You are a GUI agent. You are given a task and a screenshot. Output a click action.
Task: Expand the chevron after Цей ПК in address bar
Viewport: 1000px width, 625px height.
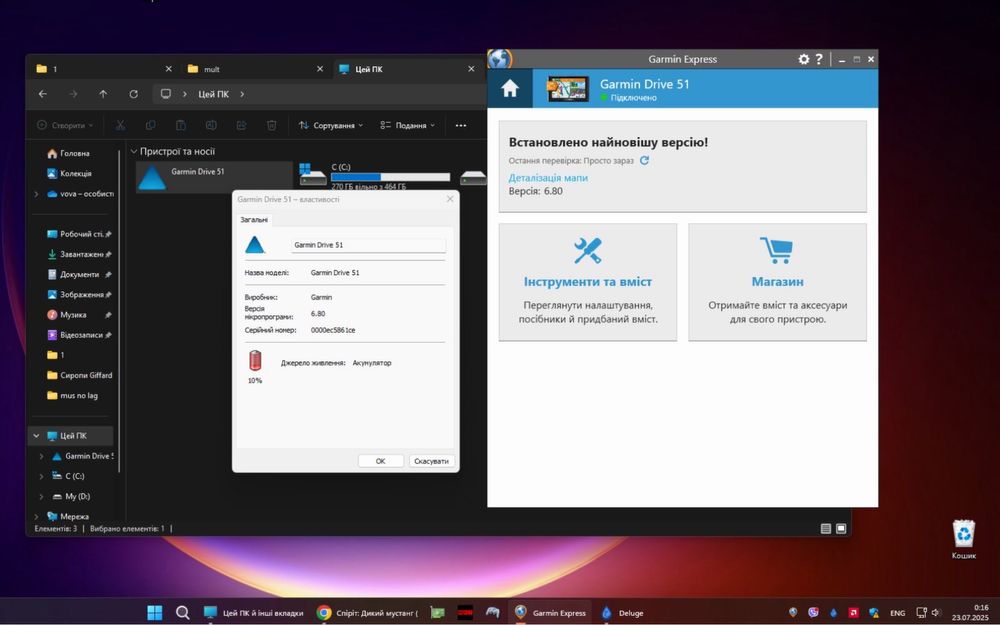click(x=242, y=94)
